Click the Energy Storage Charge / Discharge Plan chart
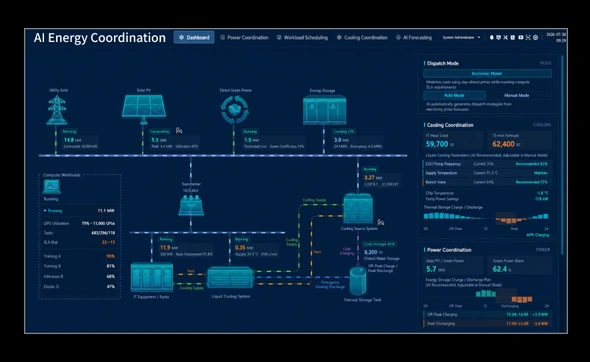This screenshot has width=590, height=362. [486, 296]
